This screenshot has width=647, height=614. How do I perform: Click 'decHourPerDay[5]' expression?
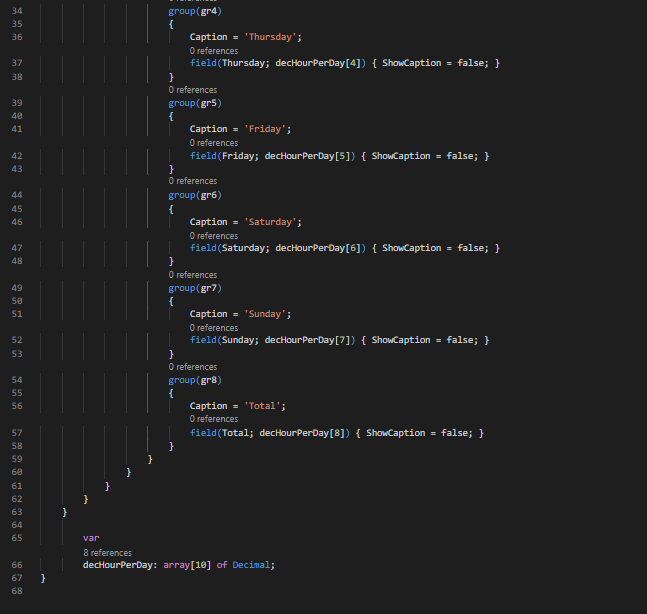[307, 156]
